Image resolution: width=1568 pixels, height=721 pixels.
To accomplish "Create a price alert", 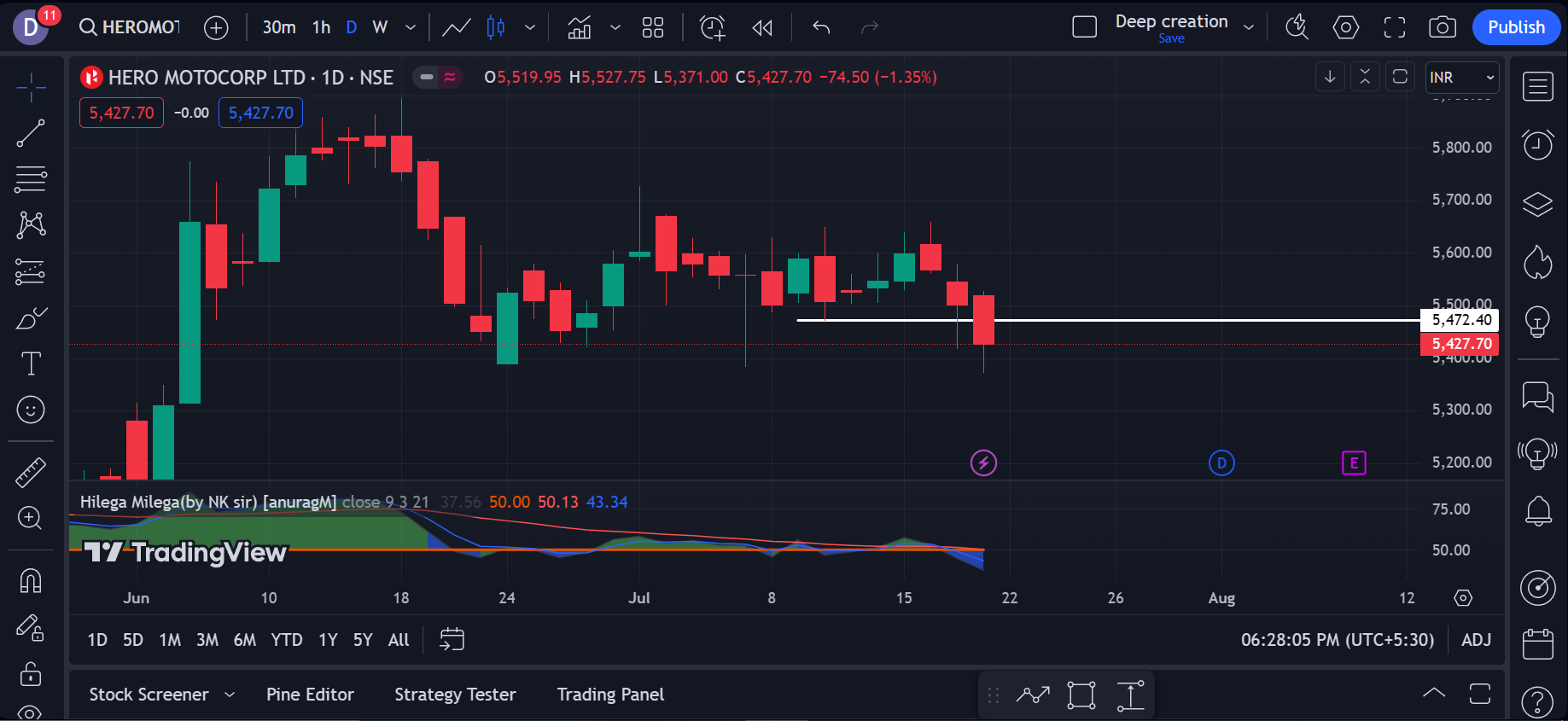I will click(713, 27).
